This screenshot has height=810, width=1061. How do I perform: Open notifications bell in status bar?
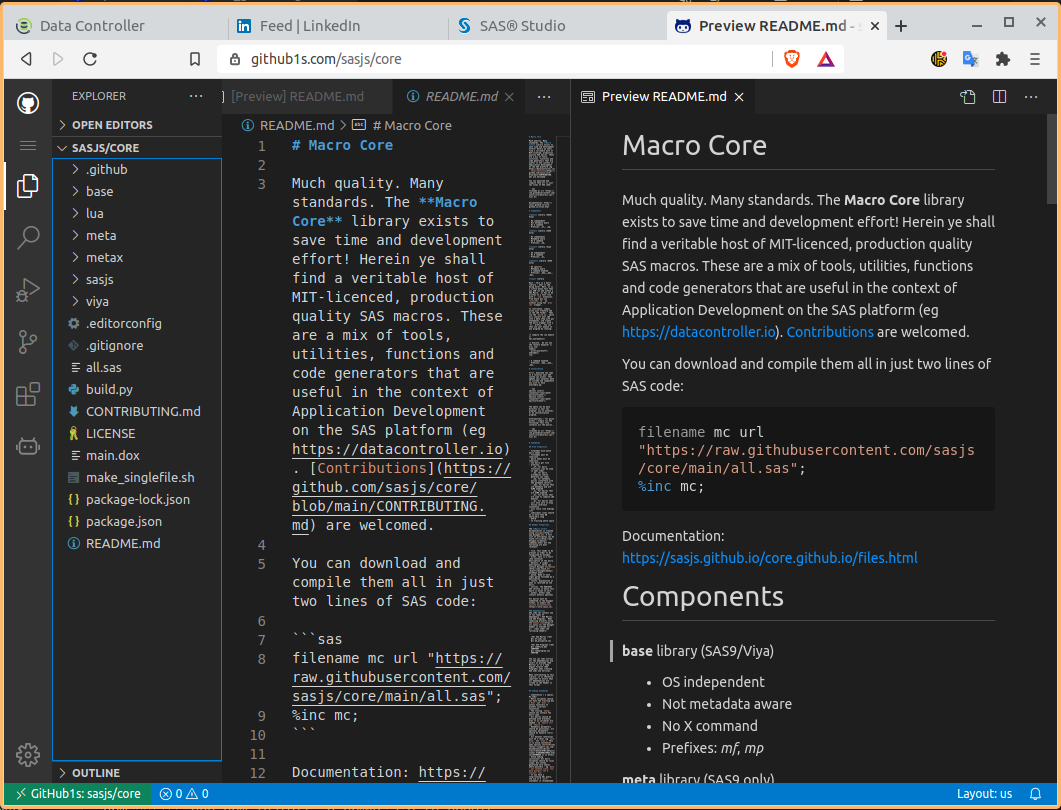(x=1035, y=794)
